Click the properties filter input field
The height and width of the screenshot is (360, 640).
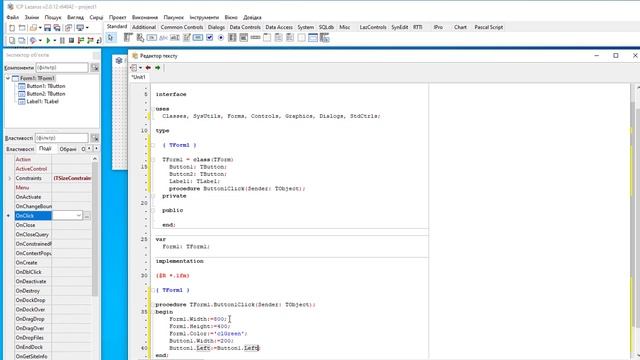(62, 138)
